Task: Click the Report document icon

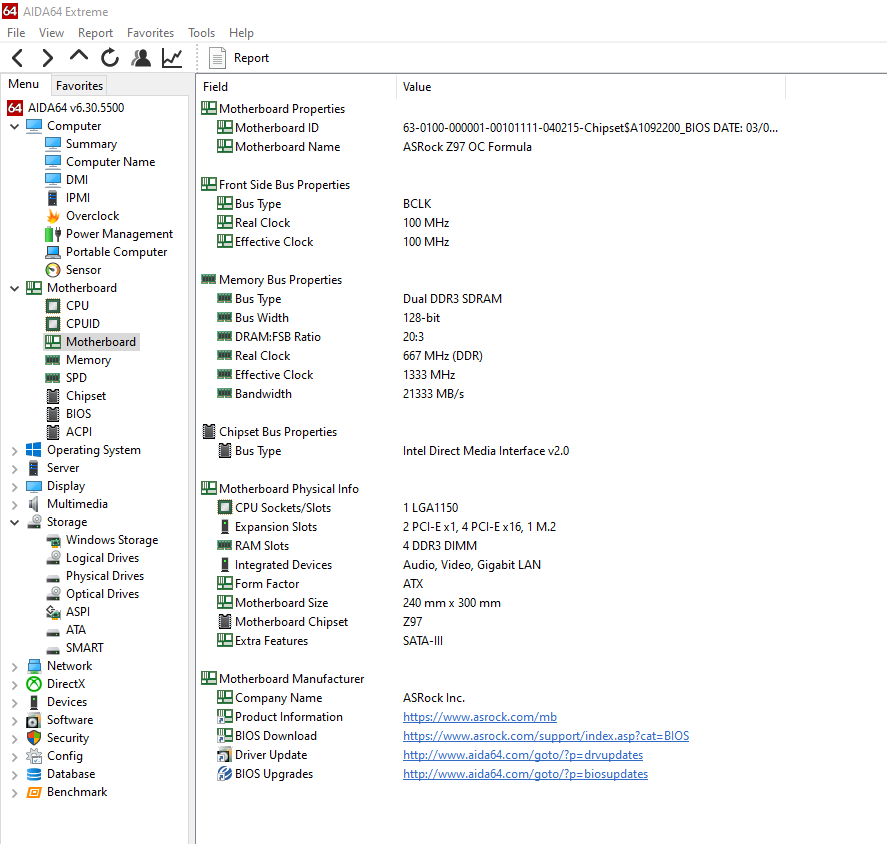Action: point(217,58)
